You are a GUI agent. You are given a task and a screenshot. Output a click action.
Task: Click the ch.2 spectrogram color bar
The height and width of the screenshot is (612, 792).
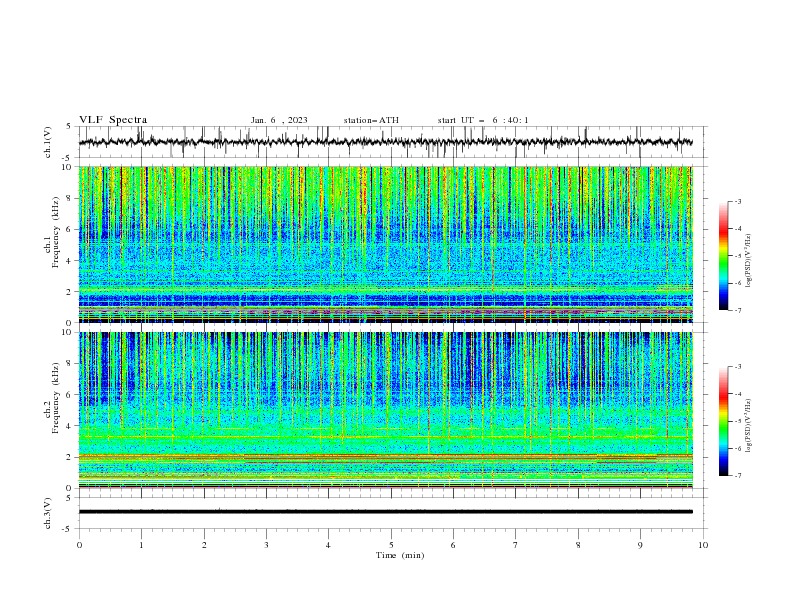pos(723,421)
